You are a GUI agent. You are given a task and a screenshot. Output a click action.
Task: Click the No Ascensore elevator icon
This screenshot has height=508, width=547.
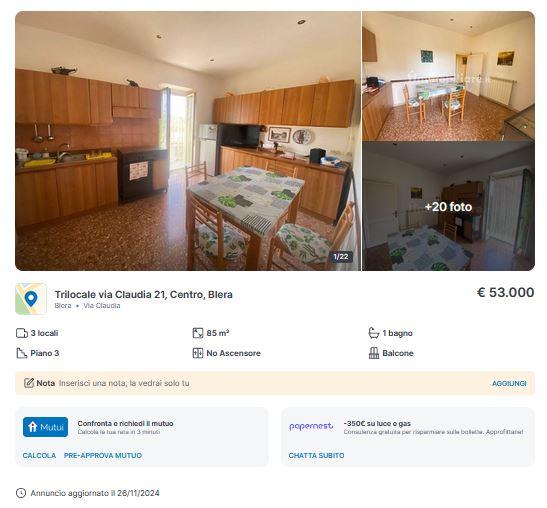198,353
